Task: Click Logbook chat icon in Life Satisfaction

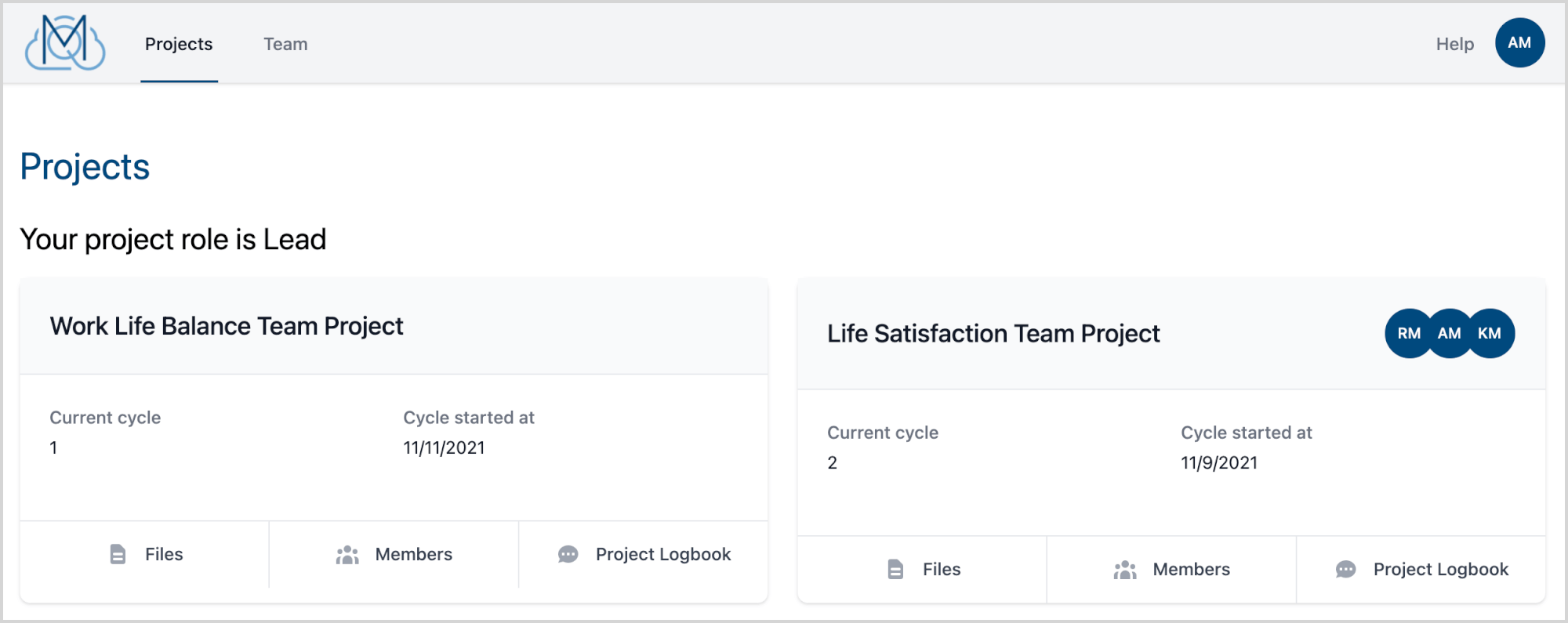Action: point(1346,570)
